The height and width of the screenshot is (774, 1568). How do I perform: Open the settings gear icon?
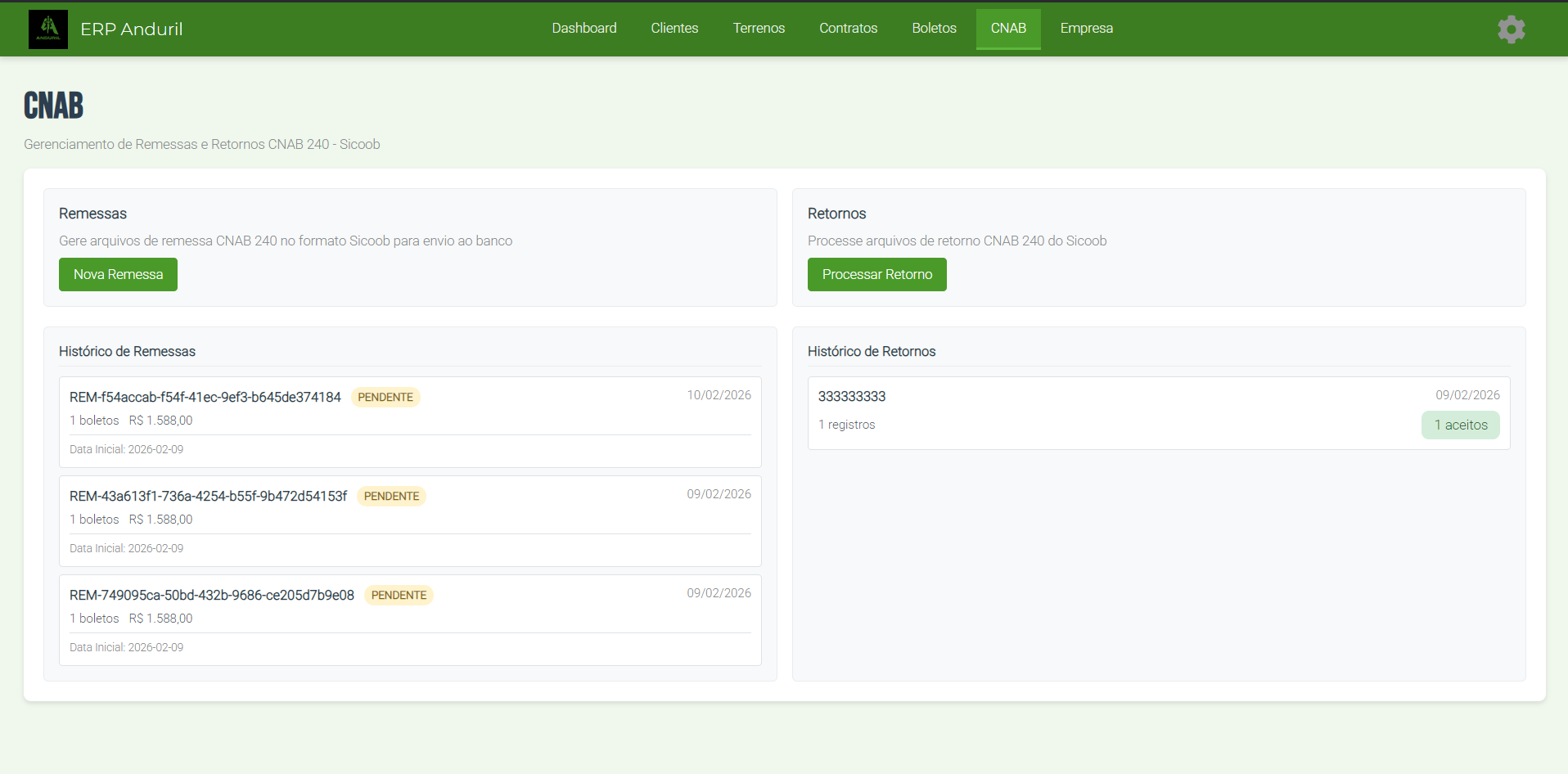tap(1511, 29)
